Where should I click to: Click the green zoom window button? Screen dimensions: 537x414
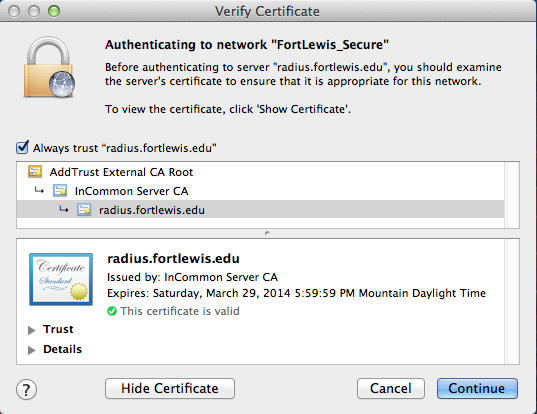click(x=54, y=11)
